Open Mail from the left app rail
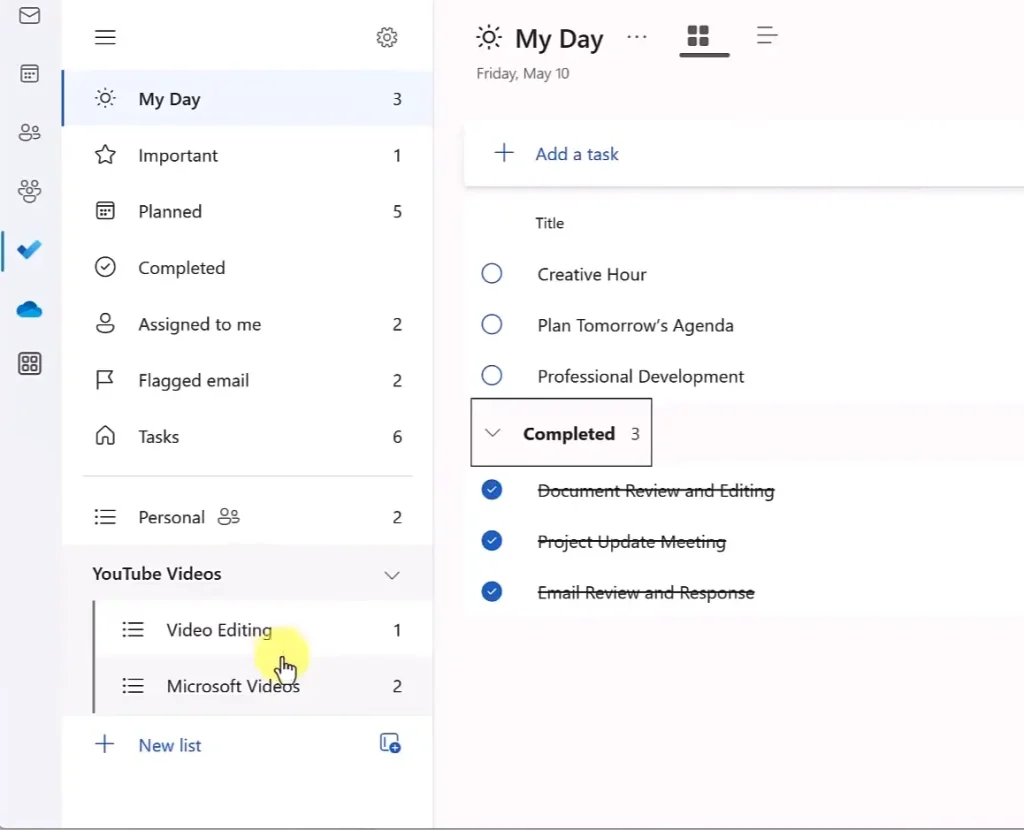The image size is (1024, 830). coord(30,16)
